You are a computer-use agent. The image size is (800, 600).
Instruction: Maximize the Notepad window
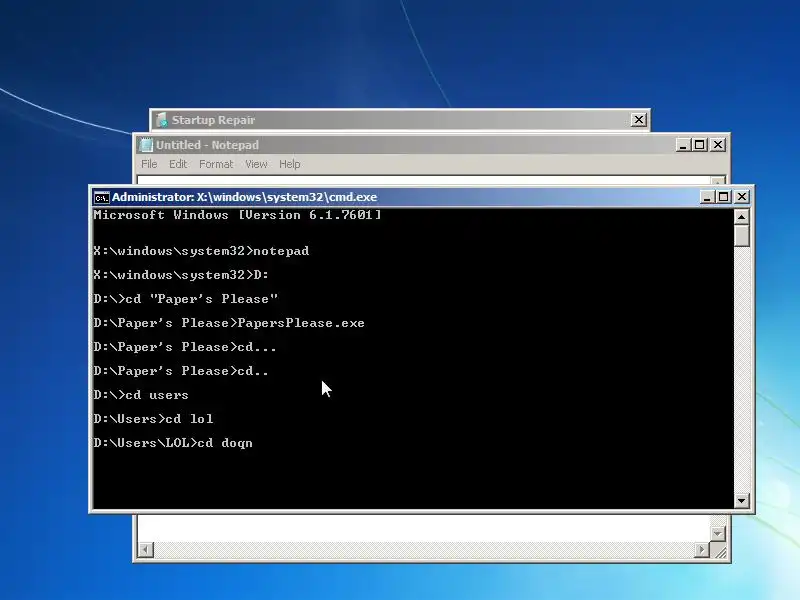tap(699, 145)
